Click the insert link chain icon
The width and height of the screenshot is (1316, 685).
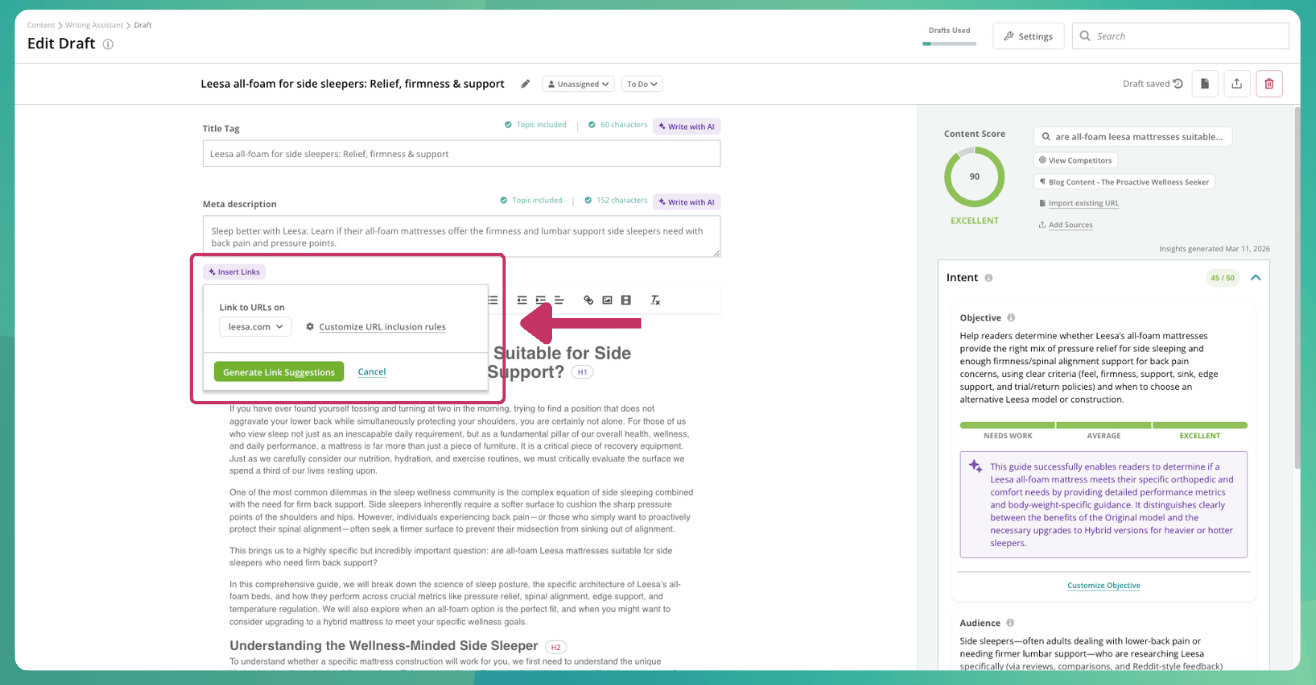point(588,300)
